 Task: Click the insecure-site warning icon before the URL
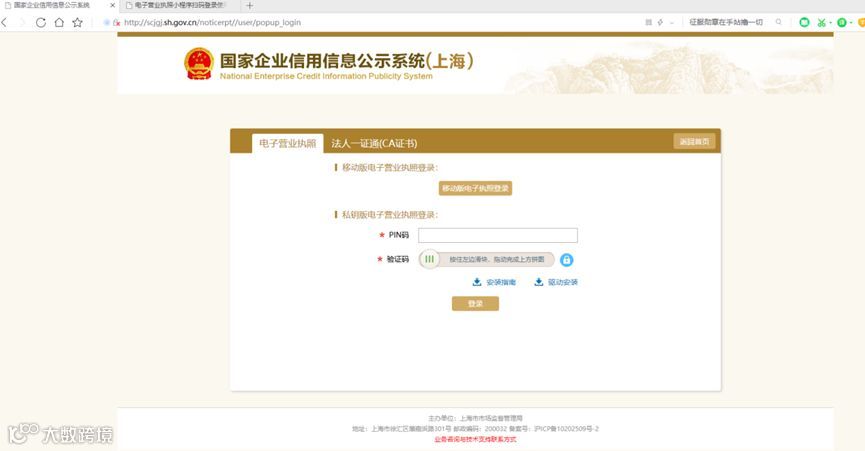(x=116, y=23)
